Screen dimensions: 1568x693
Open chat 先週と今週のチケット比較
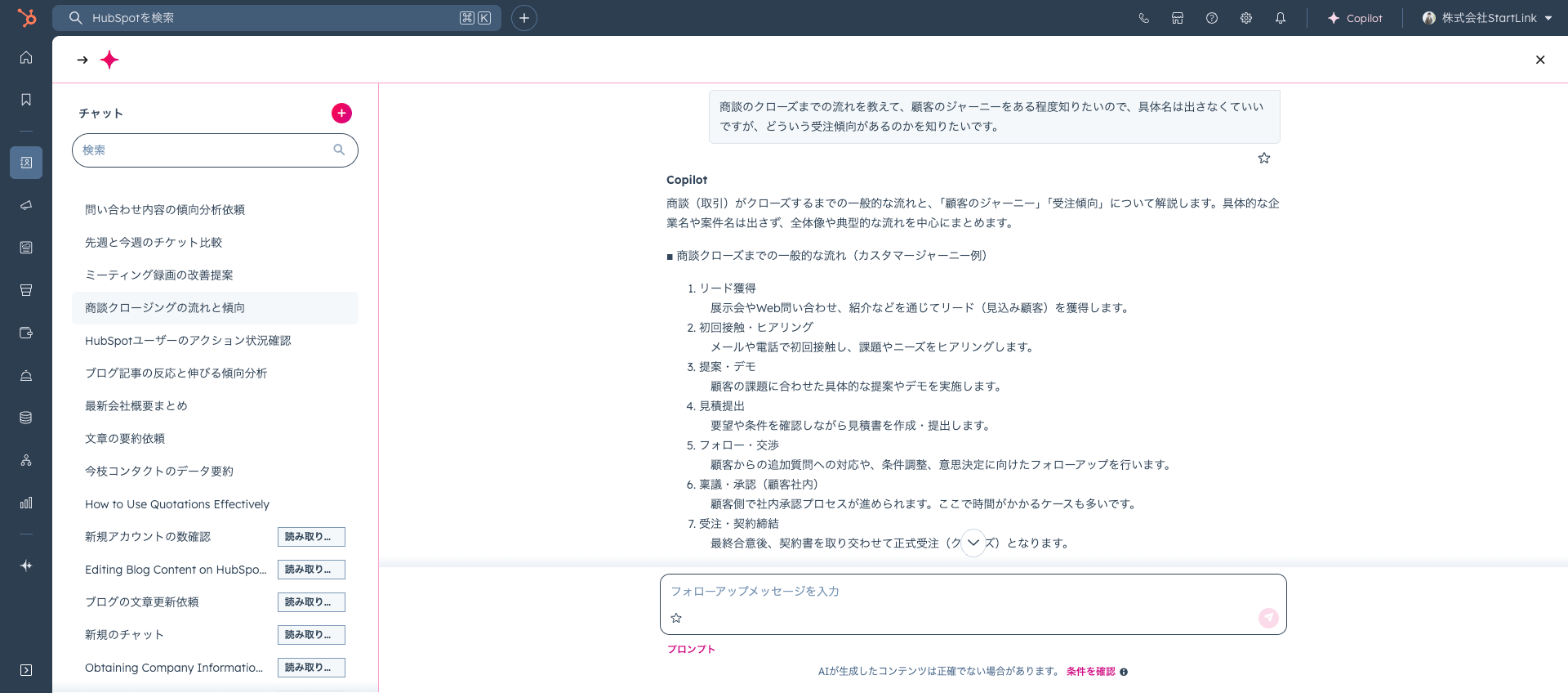[215, 243]
